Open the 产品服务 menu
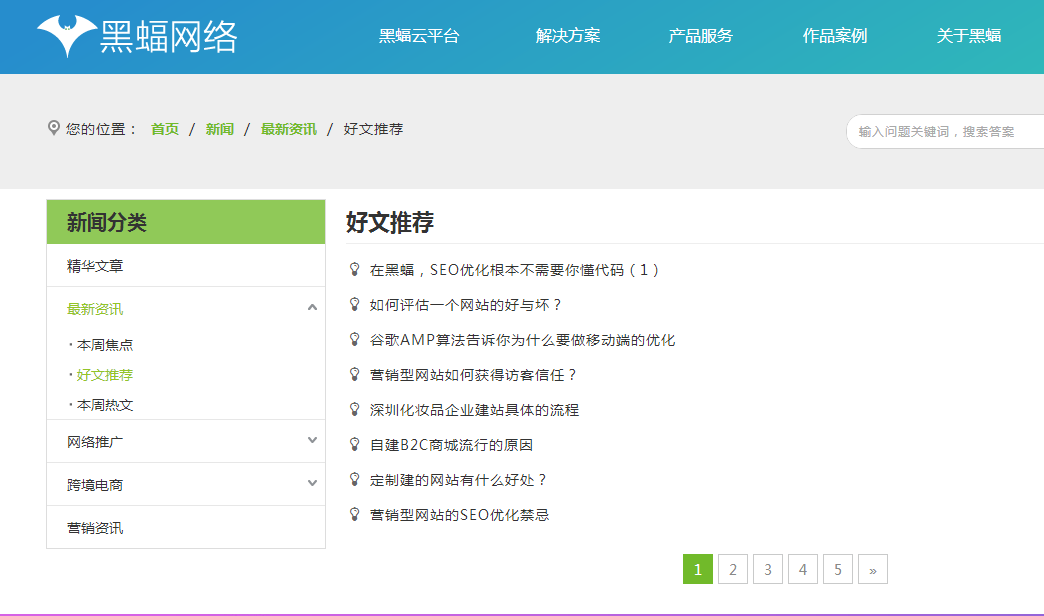Image resolution: width=1044 pixels, height=616 pixels. pos(700,34)
